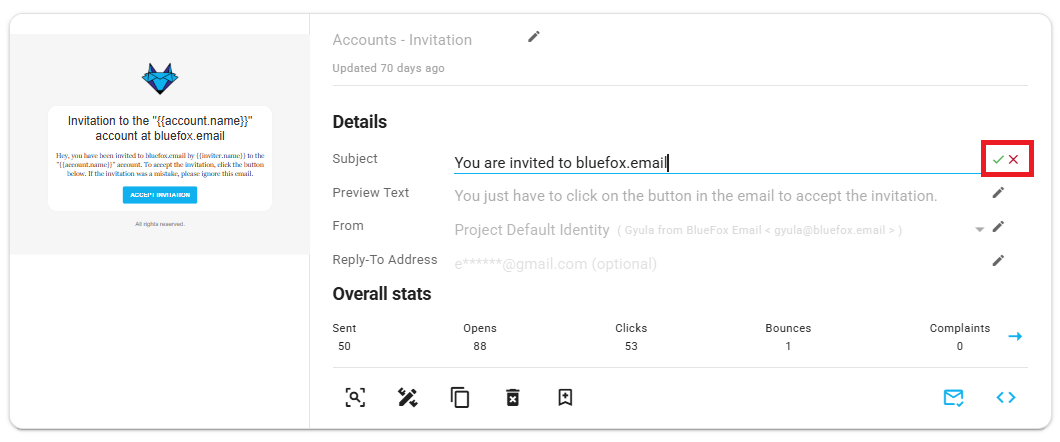The width and height of the screenshot is (1060, 442).
Task: Click the Sent value 50
Action: click(344, 346)
